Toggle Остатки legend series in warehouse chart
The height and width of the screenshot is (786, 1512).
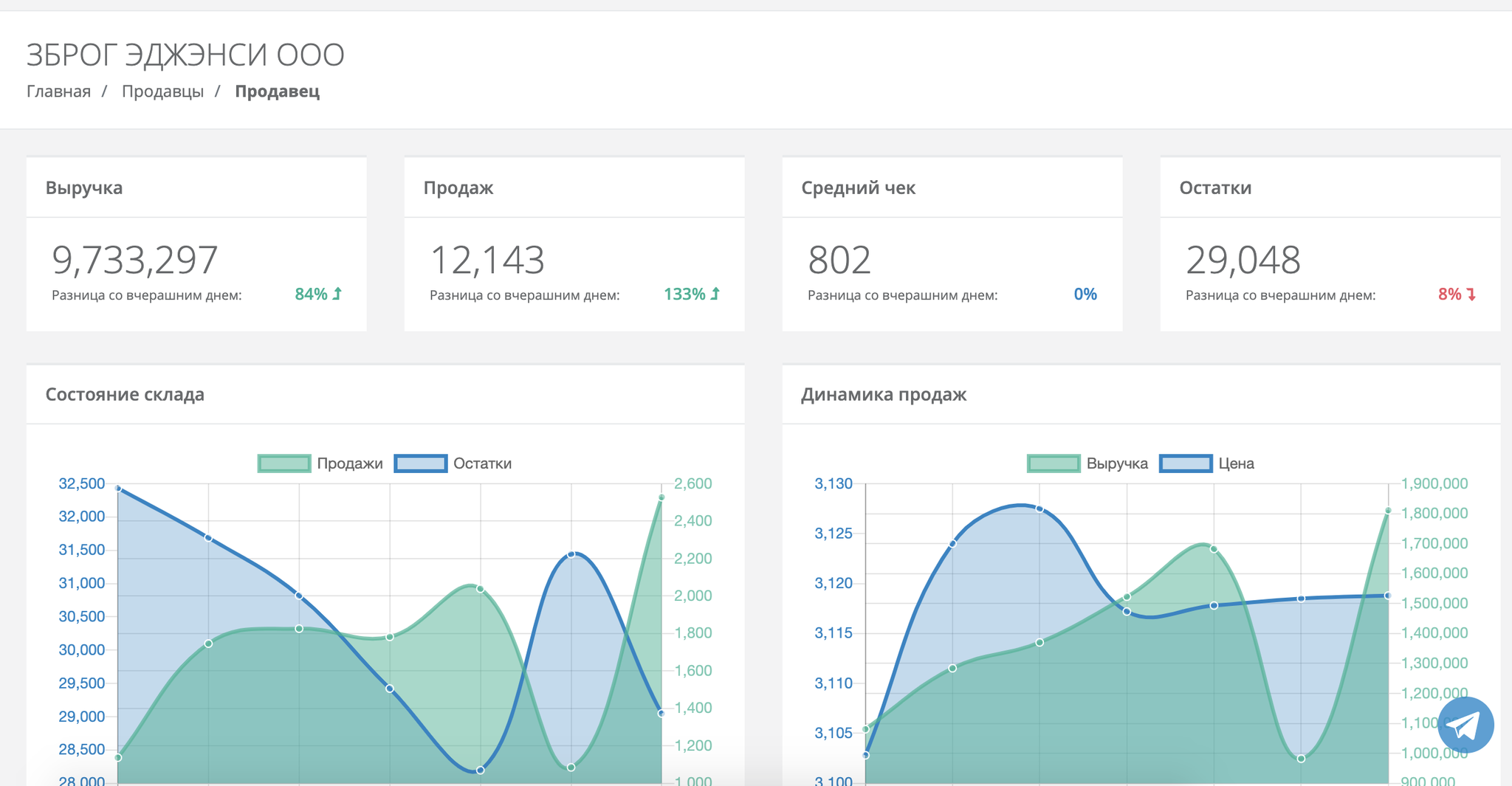(x=453, y=463)
